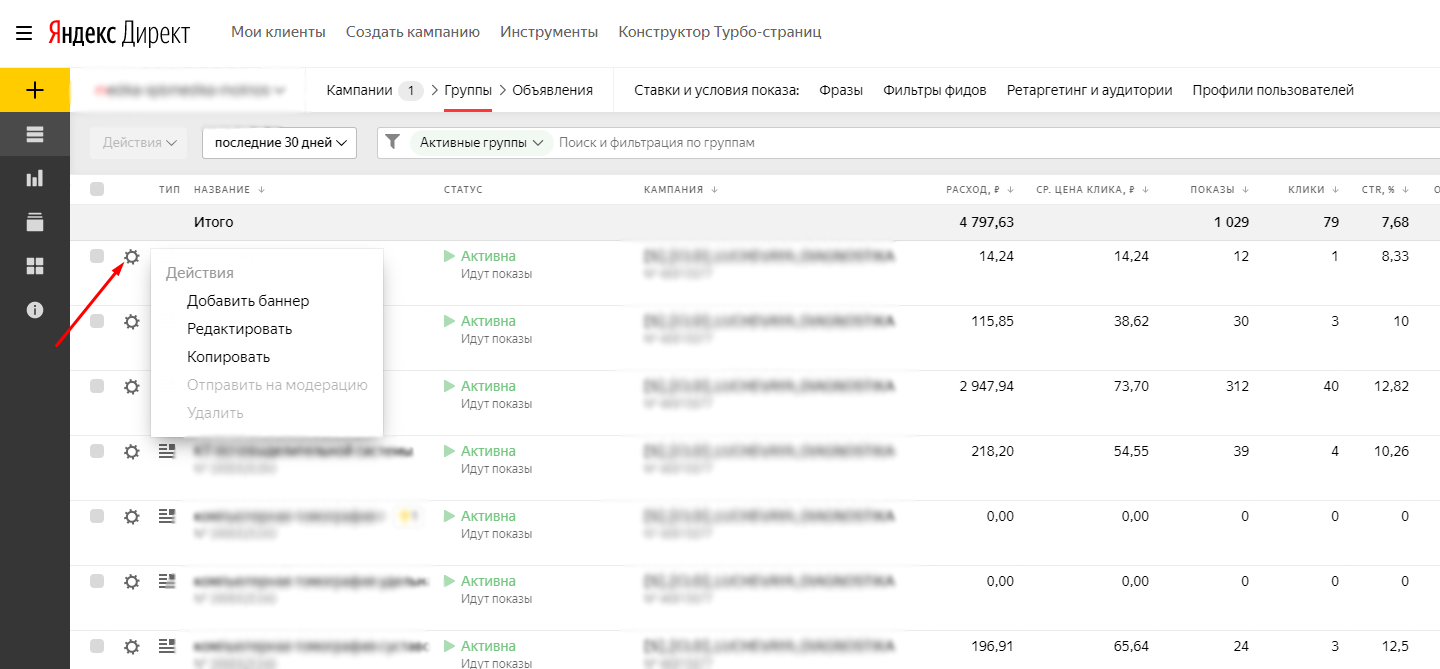
Task: Open the campaigns list icon in sidebar
Action: 35,135
